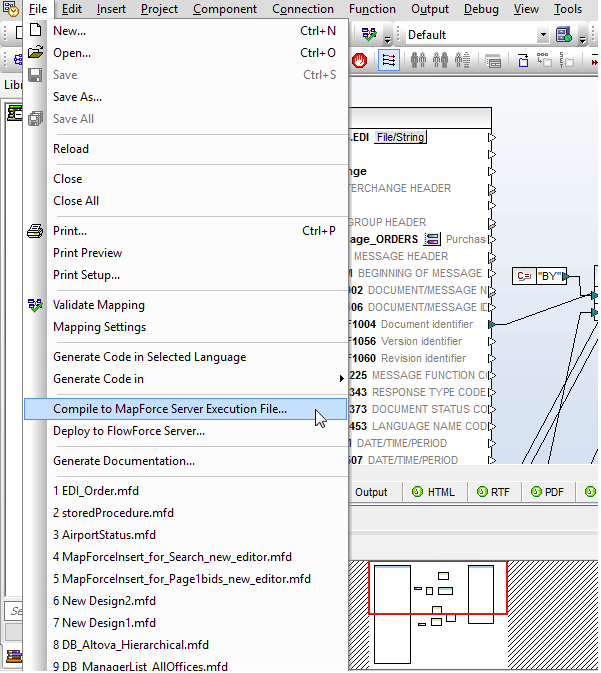Image resolution: width=601 pixels, height=673 pixels.
Task: Click the library search input field
Action: [14, 610]
